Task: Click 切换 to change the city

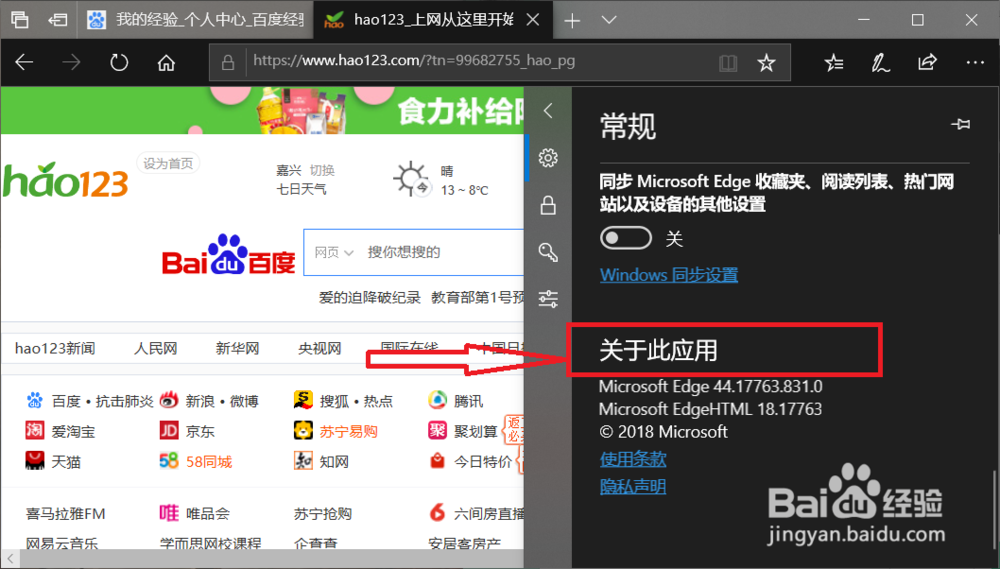Action: (x=322, y=170)
